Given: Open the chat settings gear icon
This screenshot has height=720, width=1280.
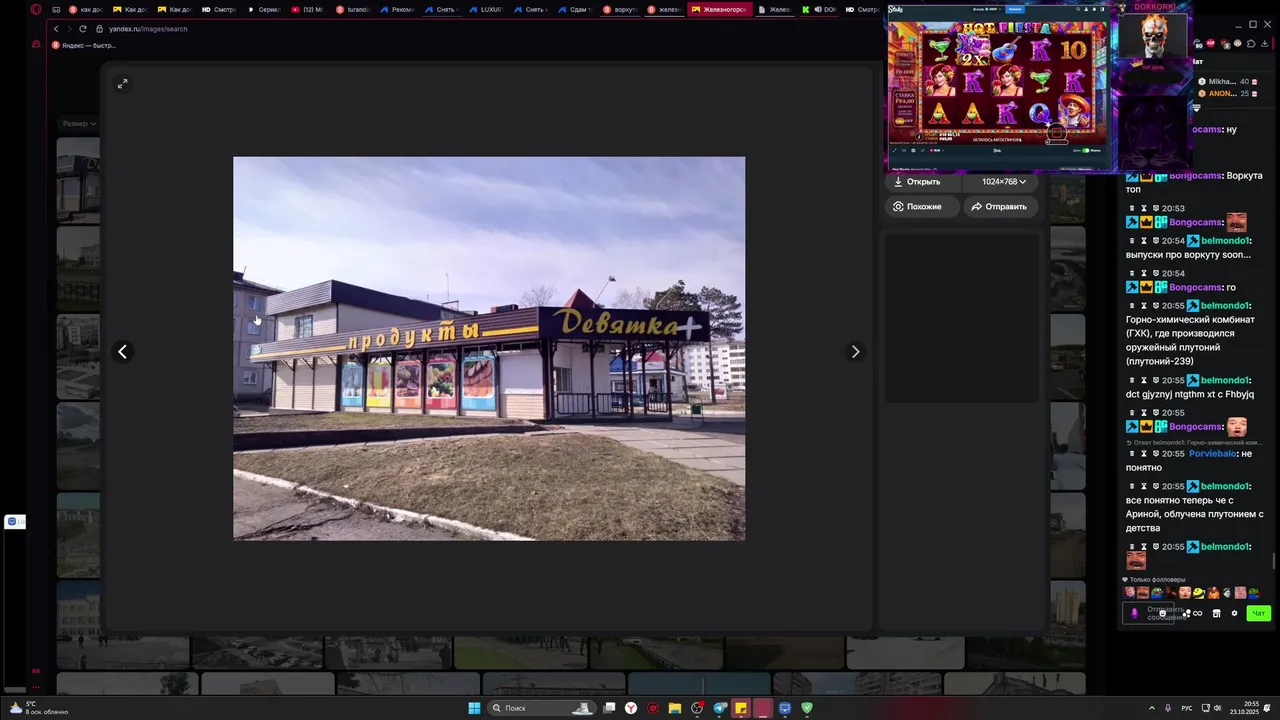Looking at the screenshot, I should click(1234, 613).
